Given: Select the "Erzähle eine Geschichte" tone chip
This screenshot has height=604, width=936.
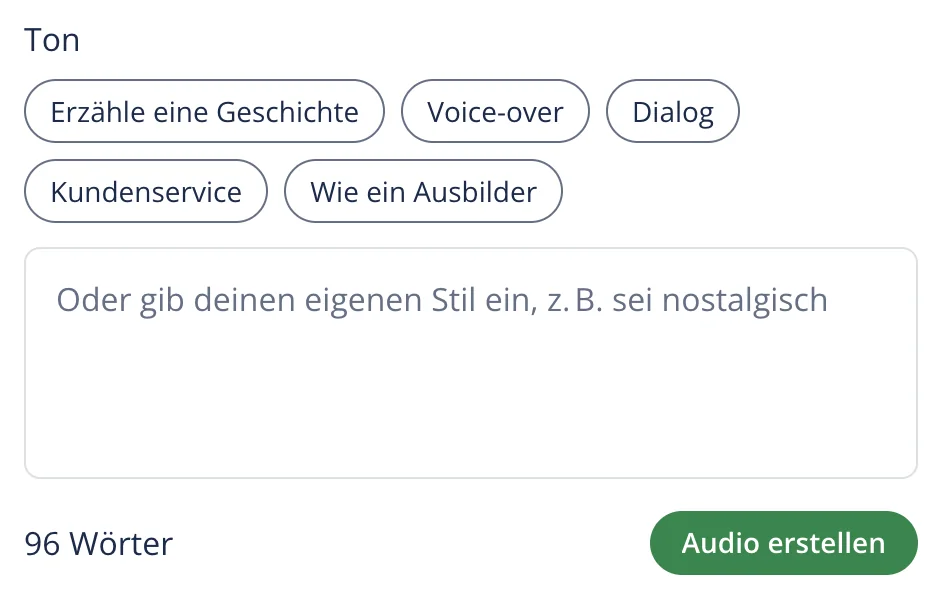Looking at the screenshot, I should point(204,111).
